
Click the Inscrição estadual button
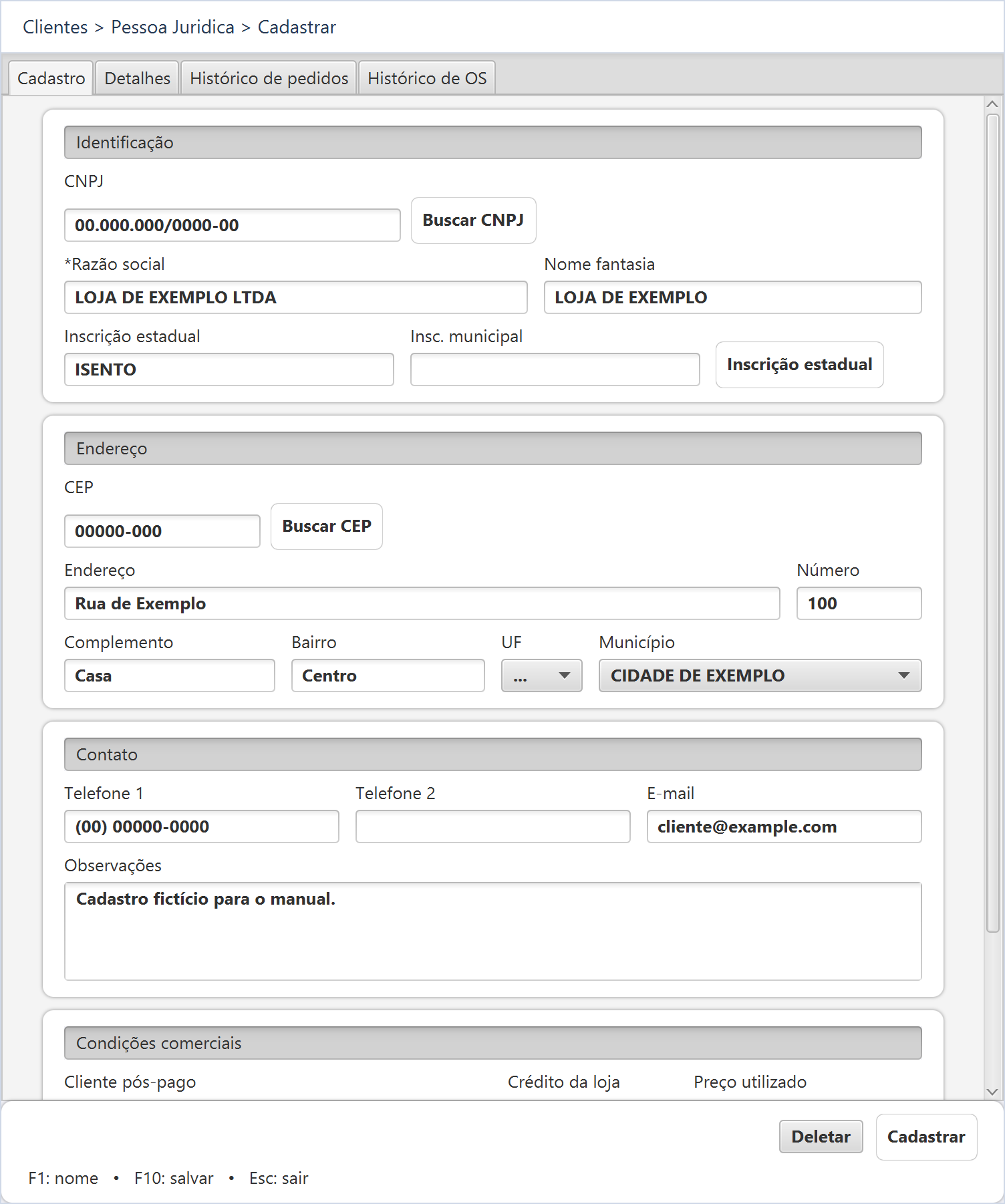pos(799,365)
